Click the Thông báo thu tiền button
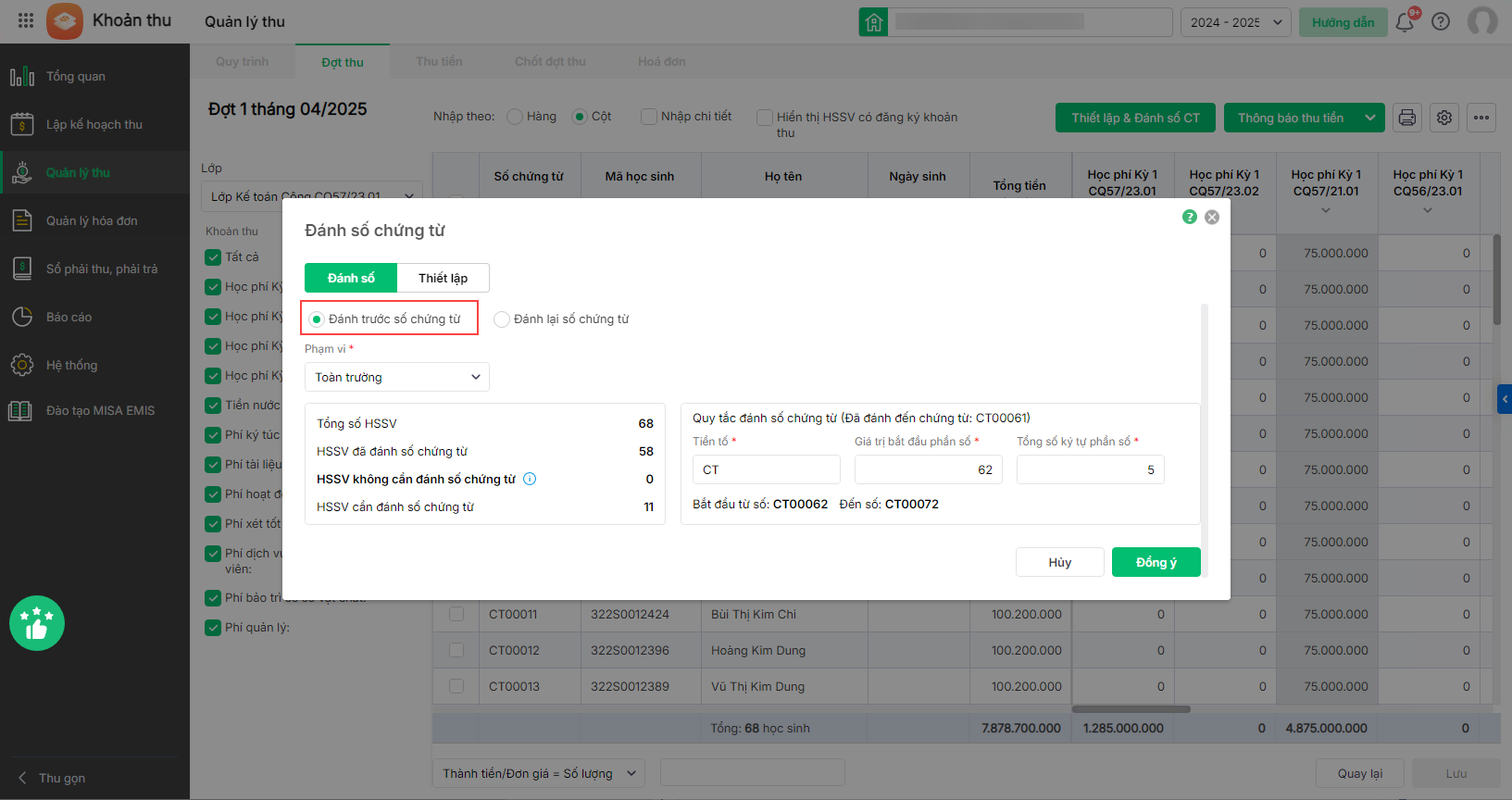The height and width of the screenshot is (800, 1512). click(1291, 118)
